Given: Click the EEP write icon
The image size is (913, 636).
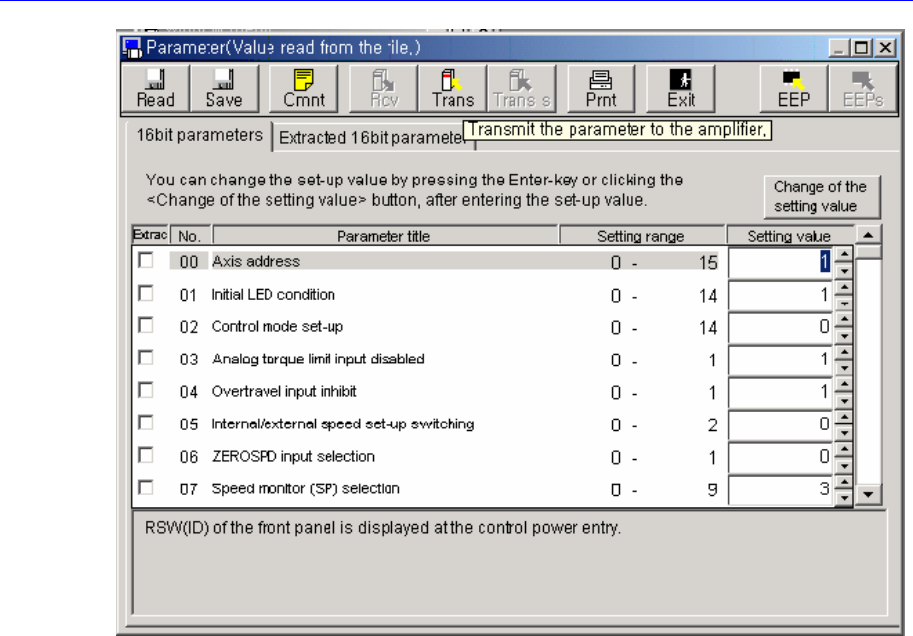Looking at the screenshot, I should click(x=794, y=89).
